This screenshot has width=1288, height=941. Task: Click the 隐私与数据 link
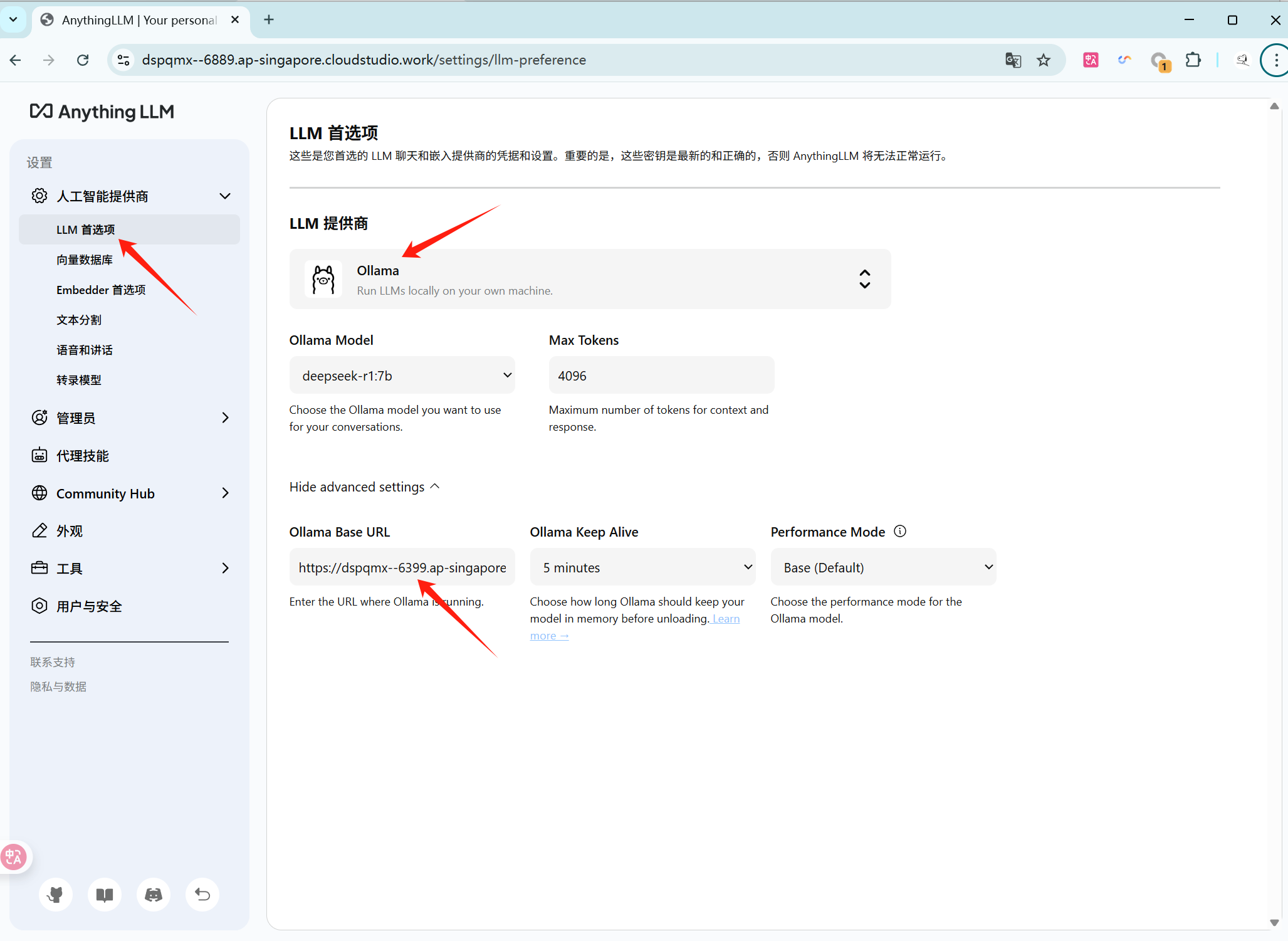[x=58, y=686]
